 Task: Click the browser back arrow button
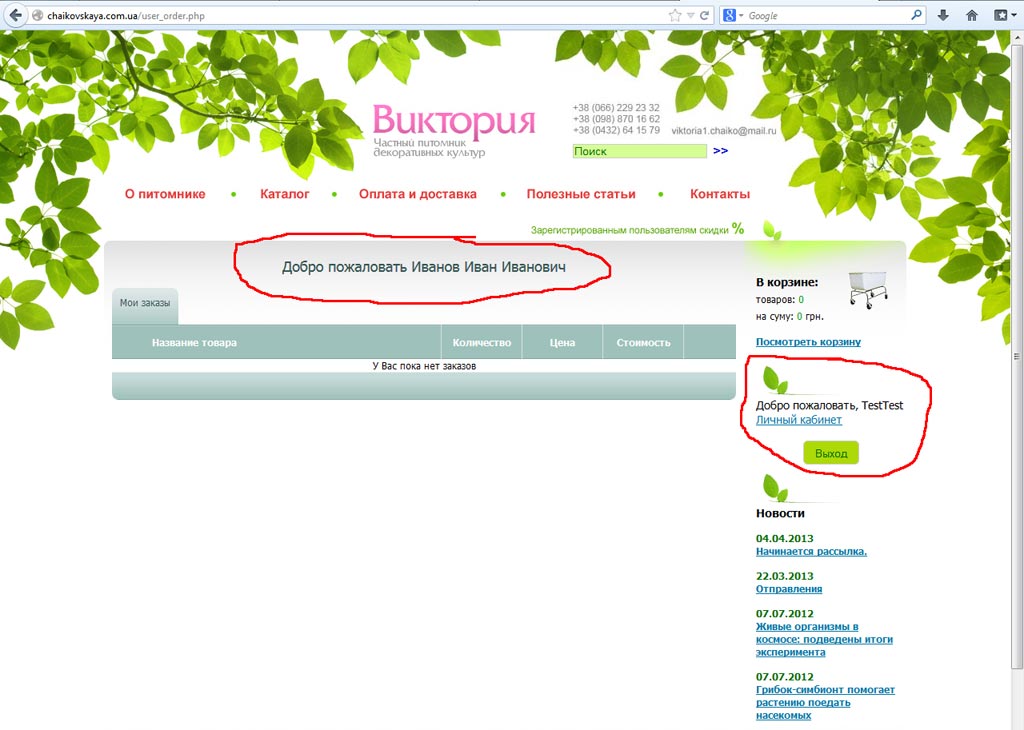pos(15,15)
